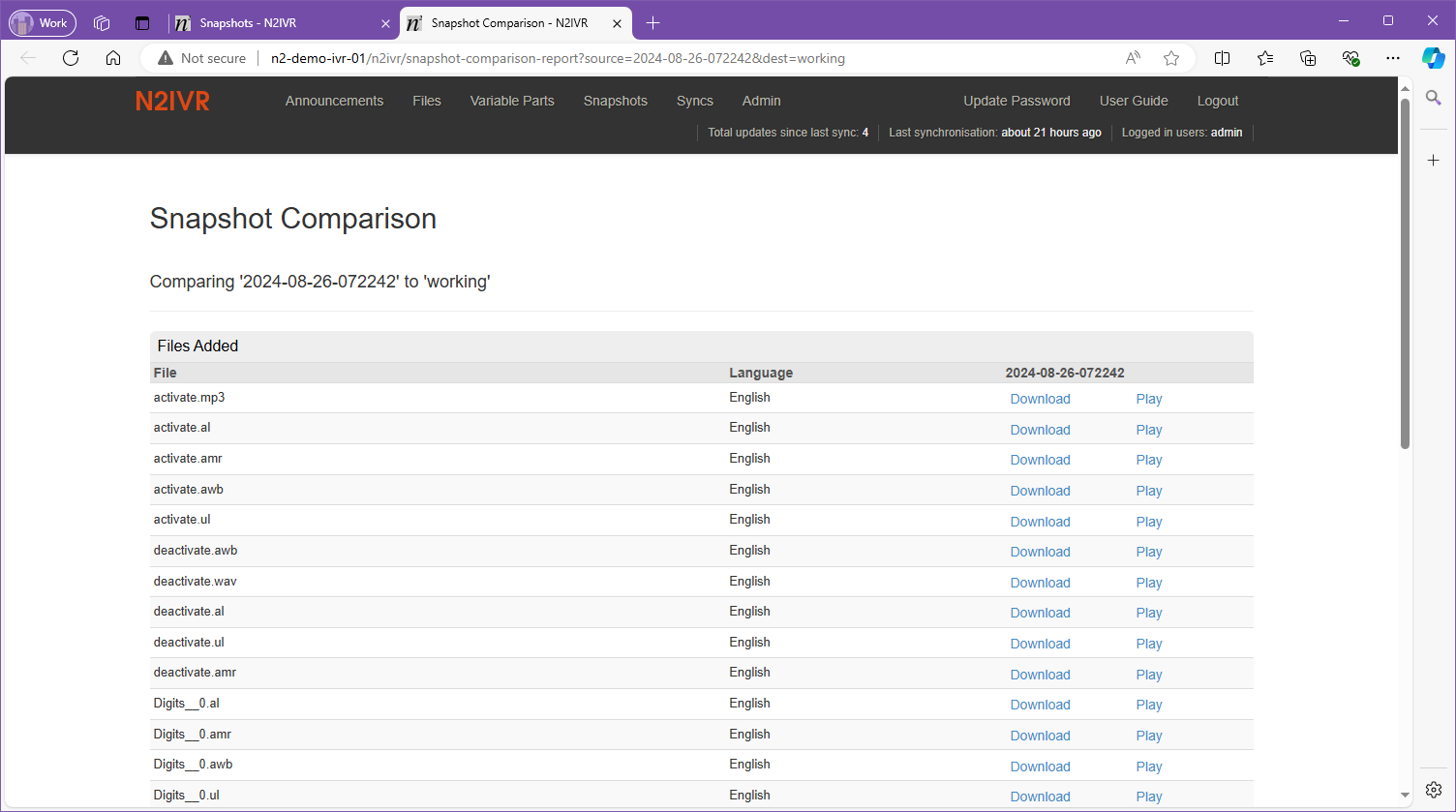This screenshot has height=812, width=1456.
Task: Select the Snapshot Comparison - N2IVR tab
Action: (x=516, y=23)
